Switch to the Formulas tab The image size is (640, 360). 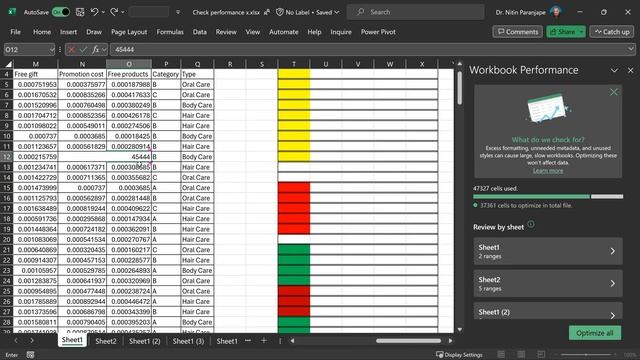coord(170,32)
